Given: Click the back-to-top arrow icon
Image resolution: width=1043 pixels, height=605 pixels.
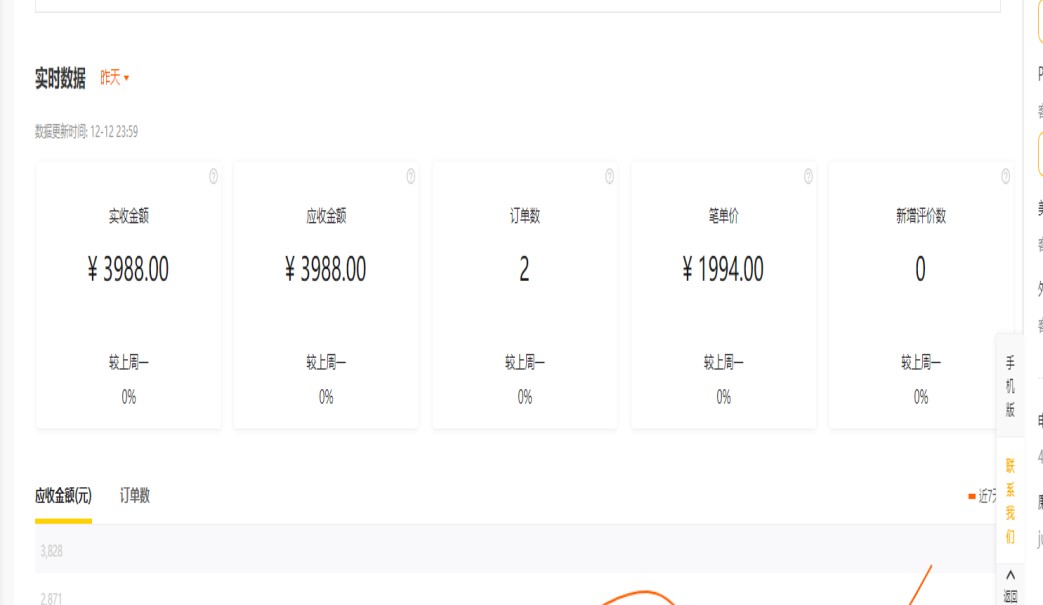Looking at the screenshot, I should click(x=1010, y=576).
